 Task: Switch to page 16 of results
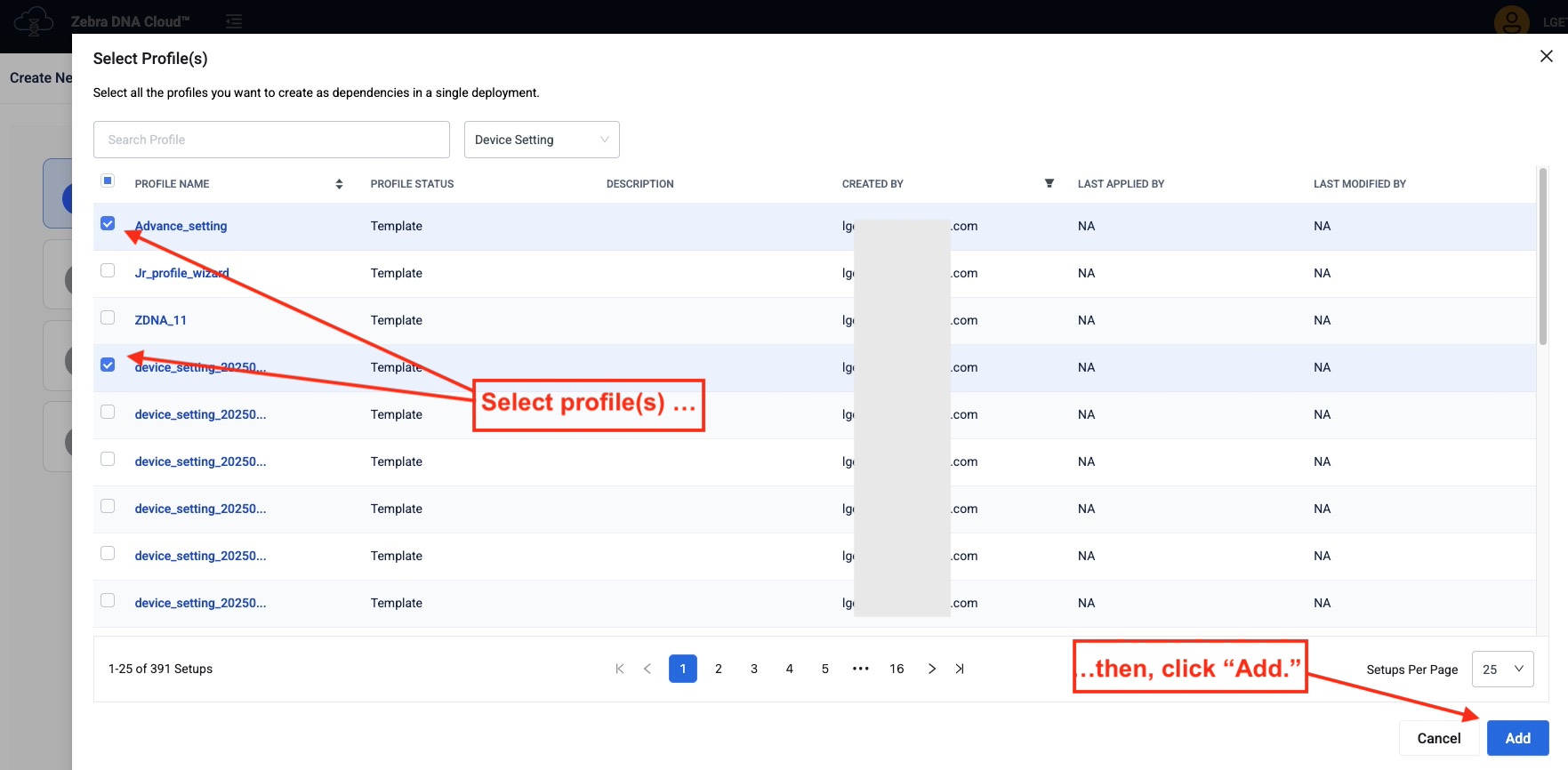click(x=897, y=669)
